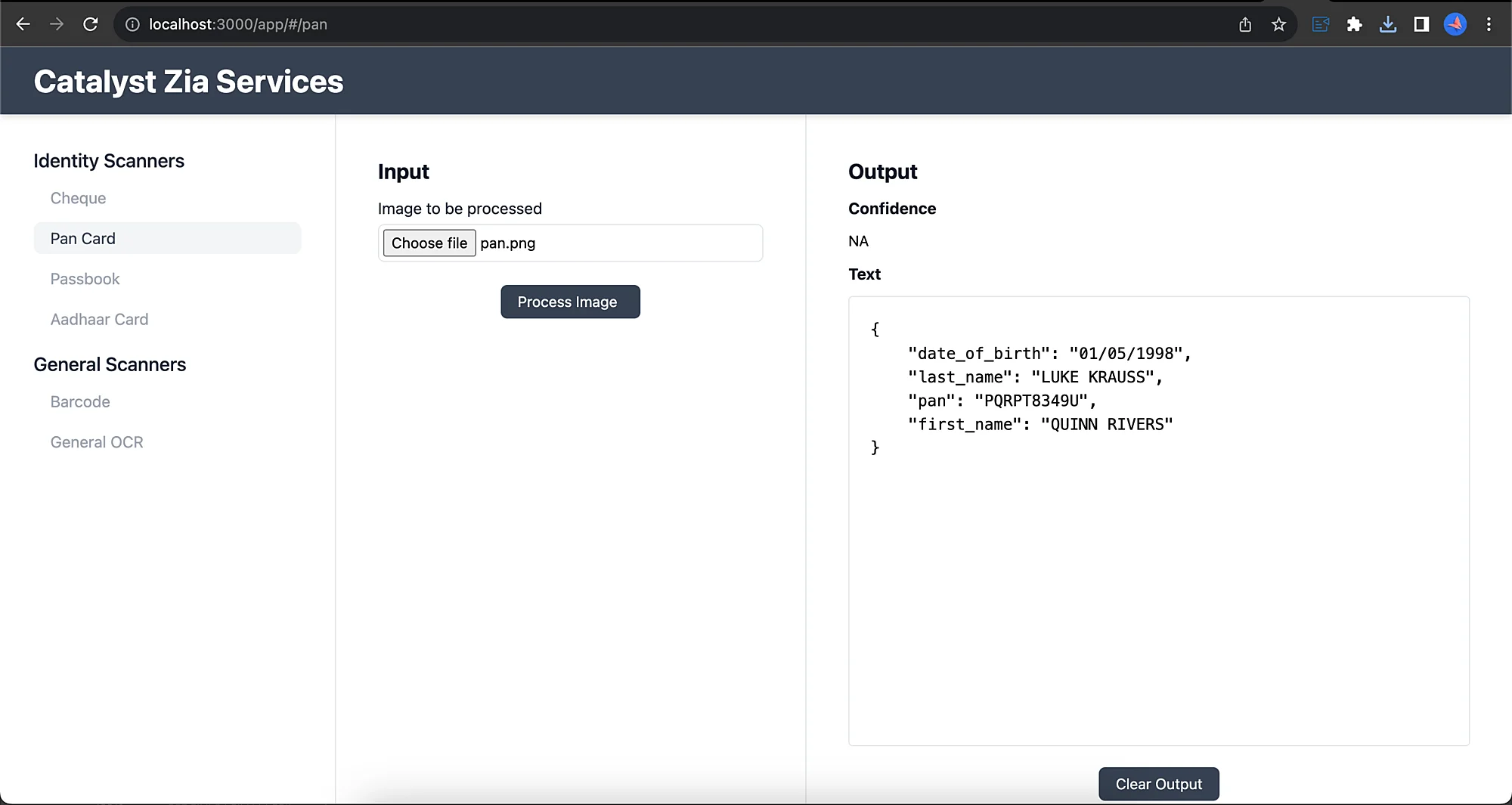The width and height of the screenshot is (1512, 805).
Task: Click the Input section heading
Action: (403, 172)
